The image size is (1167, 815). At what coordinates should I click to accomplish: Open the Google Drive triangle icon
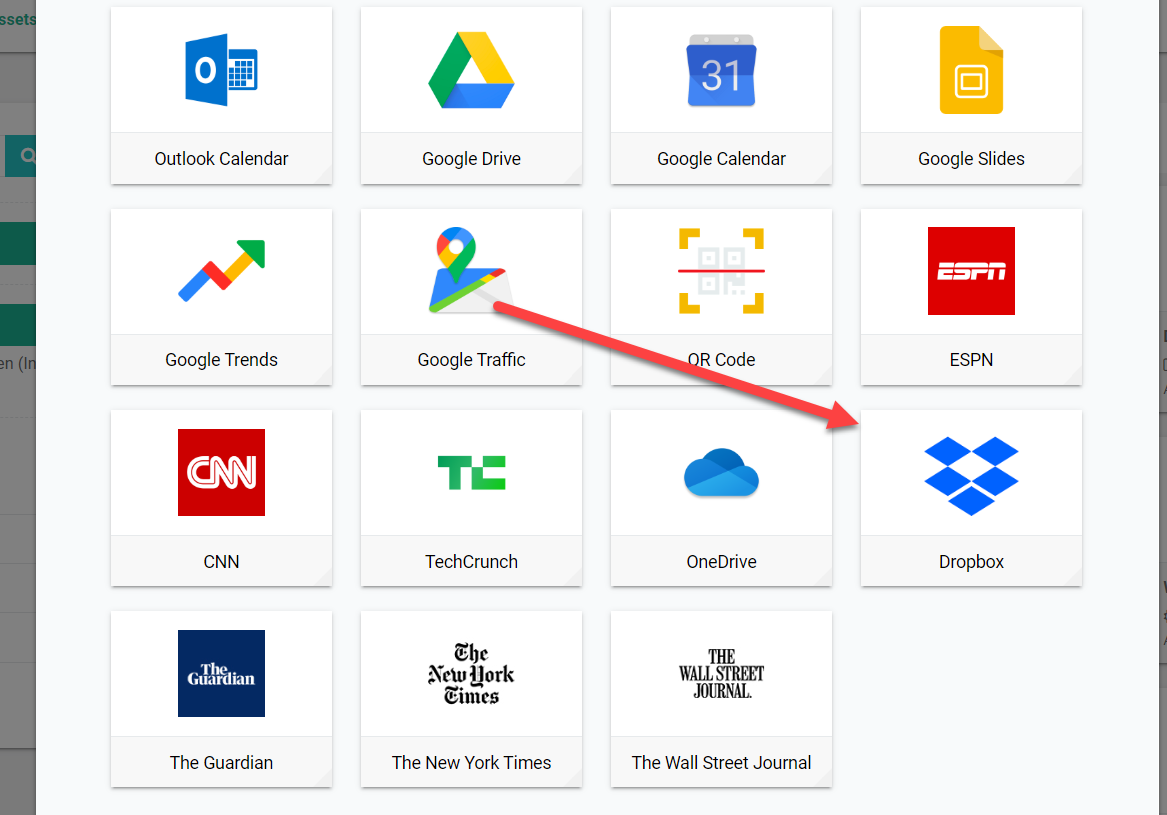tap(471, 70)
